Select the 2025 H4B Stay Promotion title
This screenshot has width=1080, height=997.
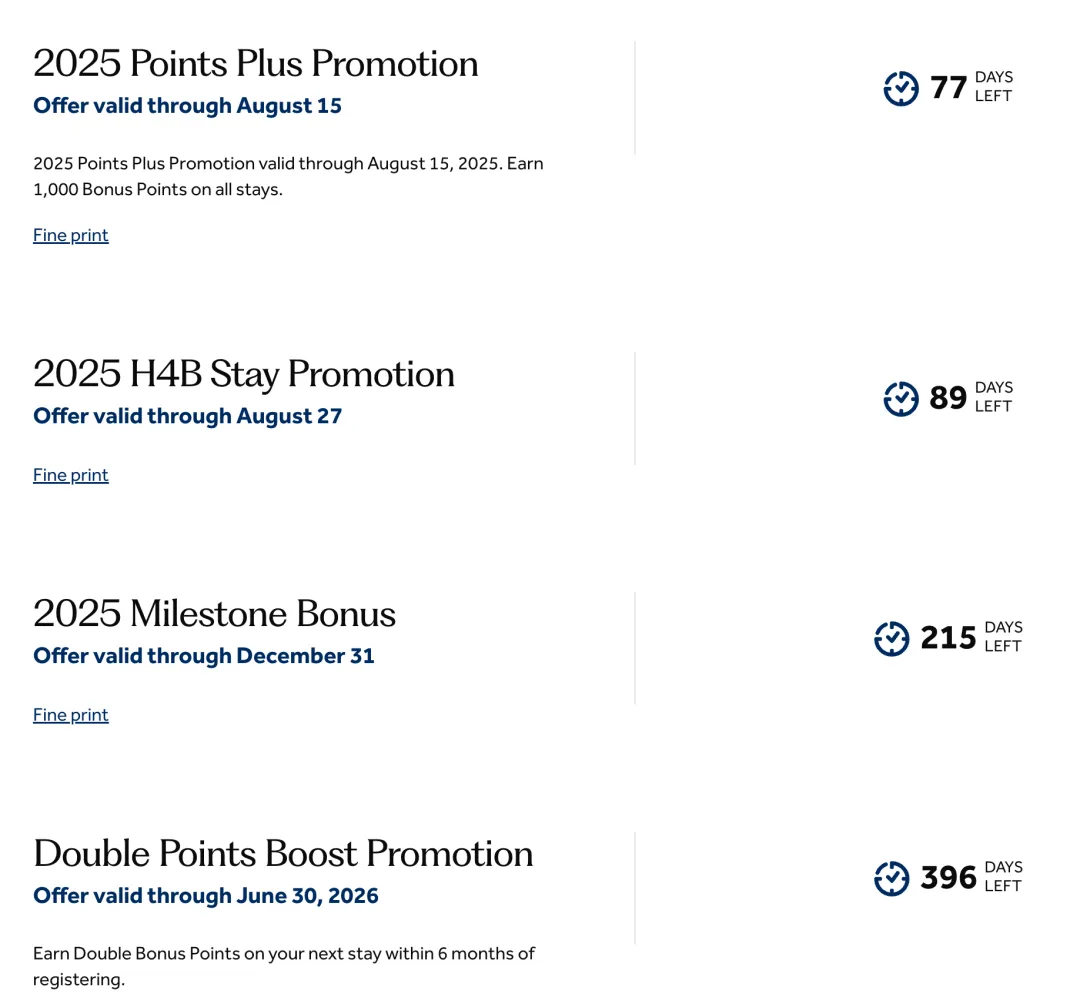coord(244,375)
